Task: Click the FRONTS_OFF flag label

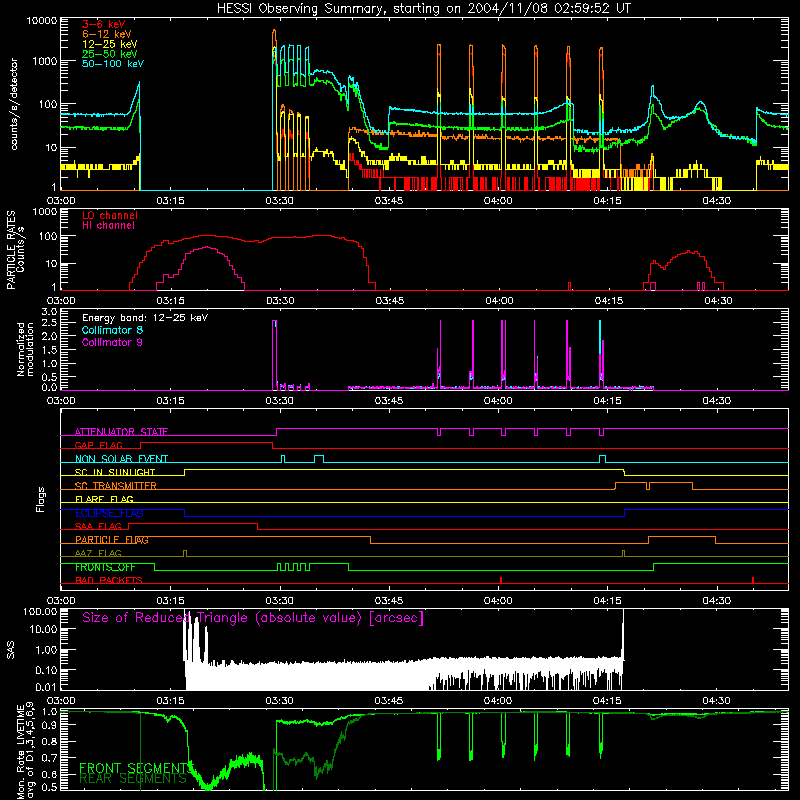Action: 105,567
